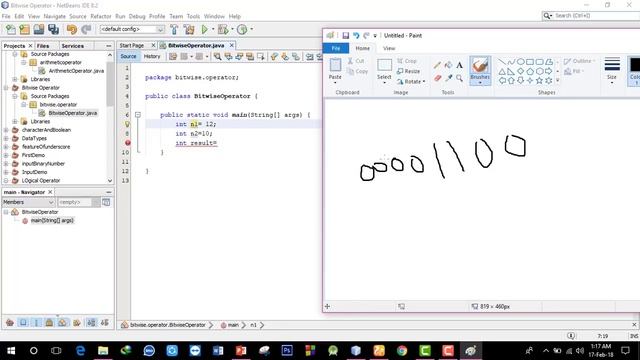Click NetBeans search field

click(x=591, y=16)
